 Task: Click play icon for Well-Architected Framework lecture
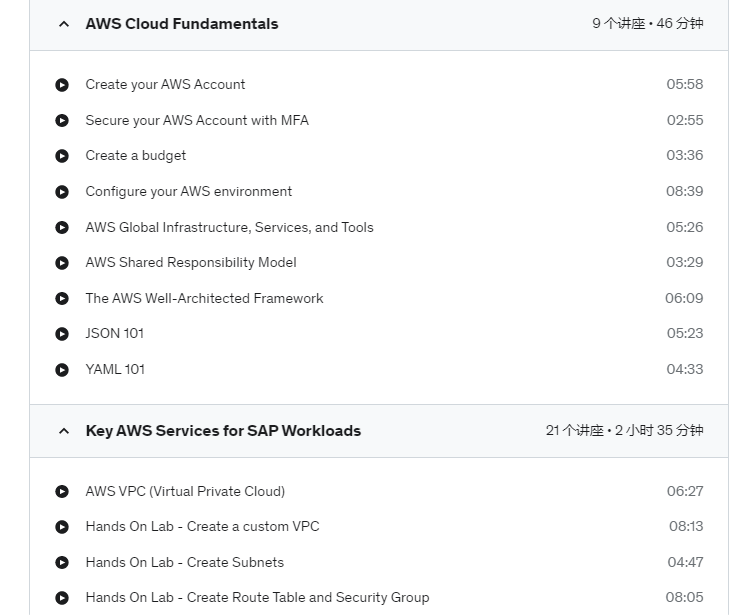click(62, 299)
